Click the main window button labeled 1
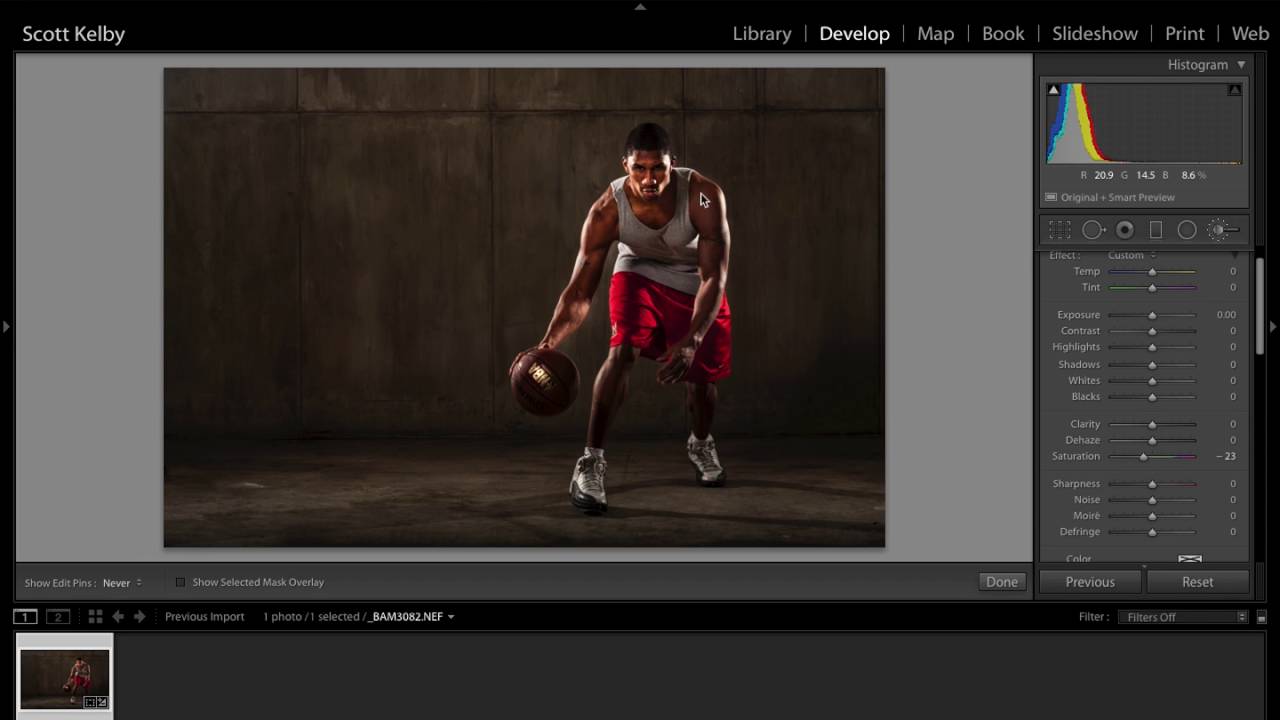 (x=25, y=617)
